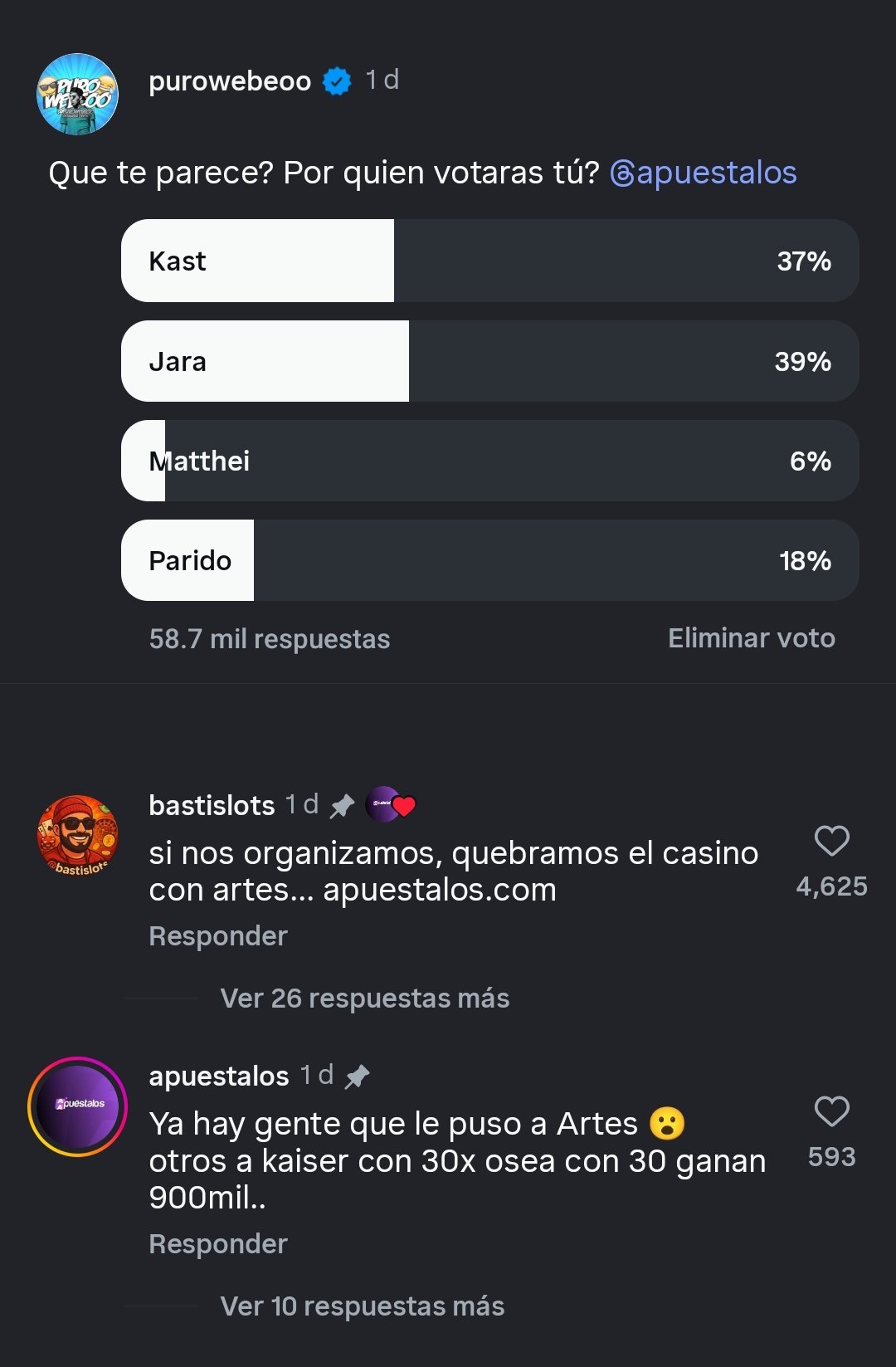
Task: Expand Ver 10 respuestas más
Action: (x=363, y=1306)
